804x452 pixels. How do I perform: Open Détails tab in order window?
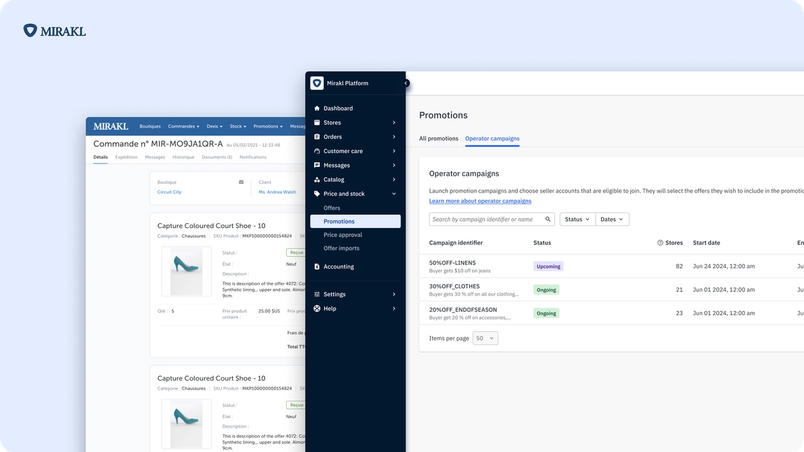[x=100, y=157]
